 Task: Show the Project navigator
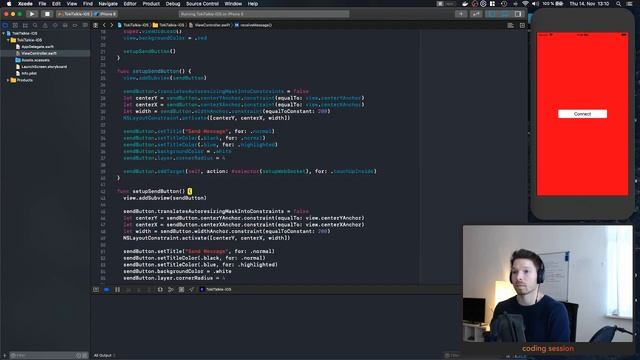(5, 25)
